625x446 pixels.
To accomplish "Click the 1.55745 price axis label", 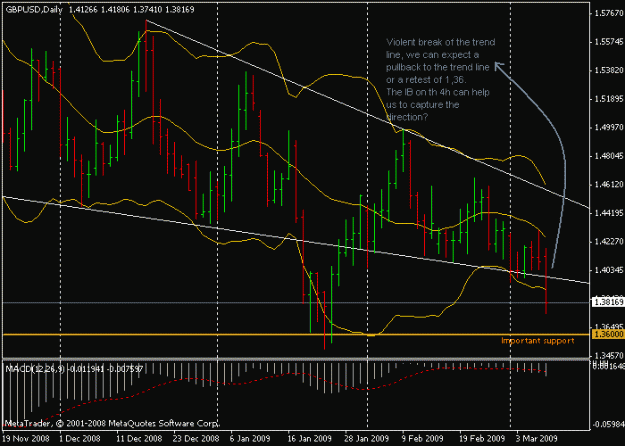I will (x=609, y=42).
